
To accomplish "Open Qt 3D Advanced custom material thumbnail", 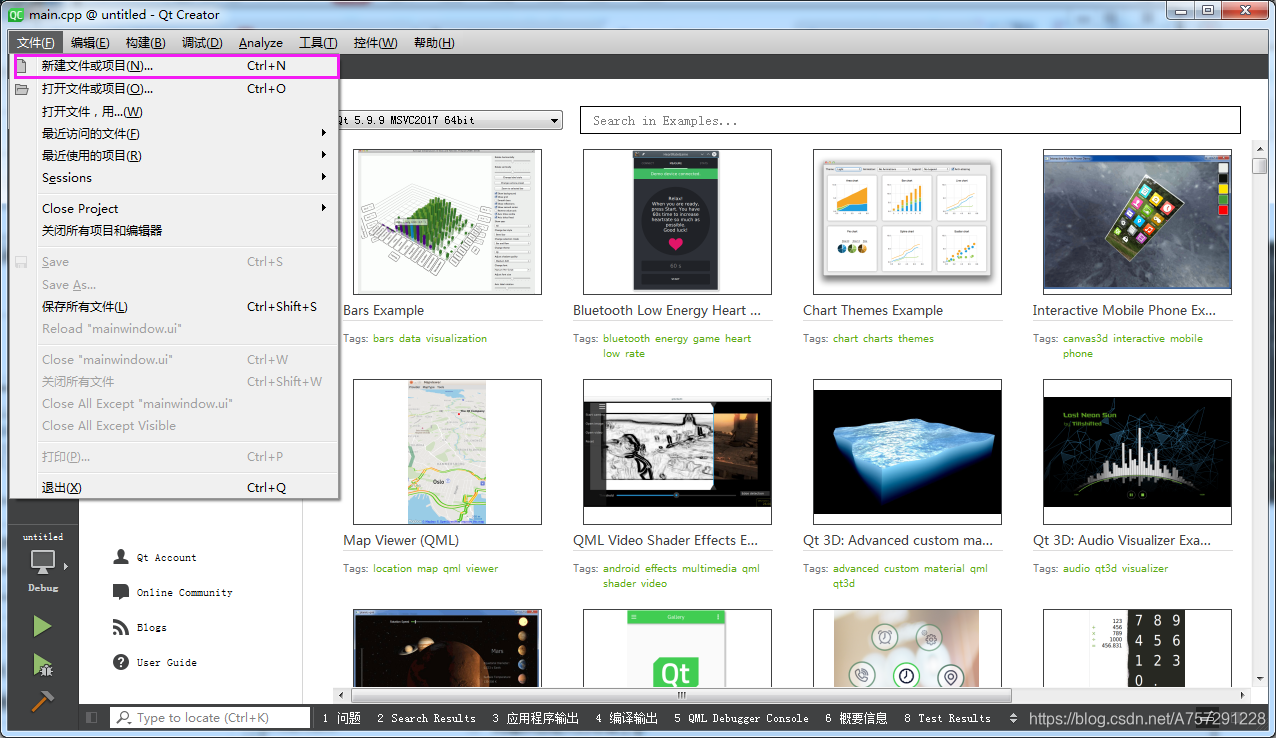I will point(907,452).
